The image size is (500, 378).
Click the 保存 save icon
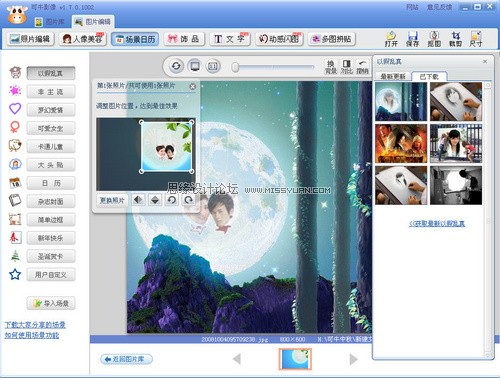[x=412, y=39]
